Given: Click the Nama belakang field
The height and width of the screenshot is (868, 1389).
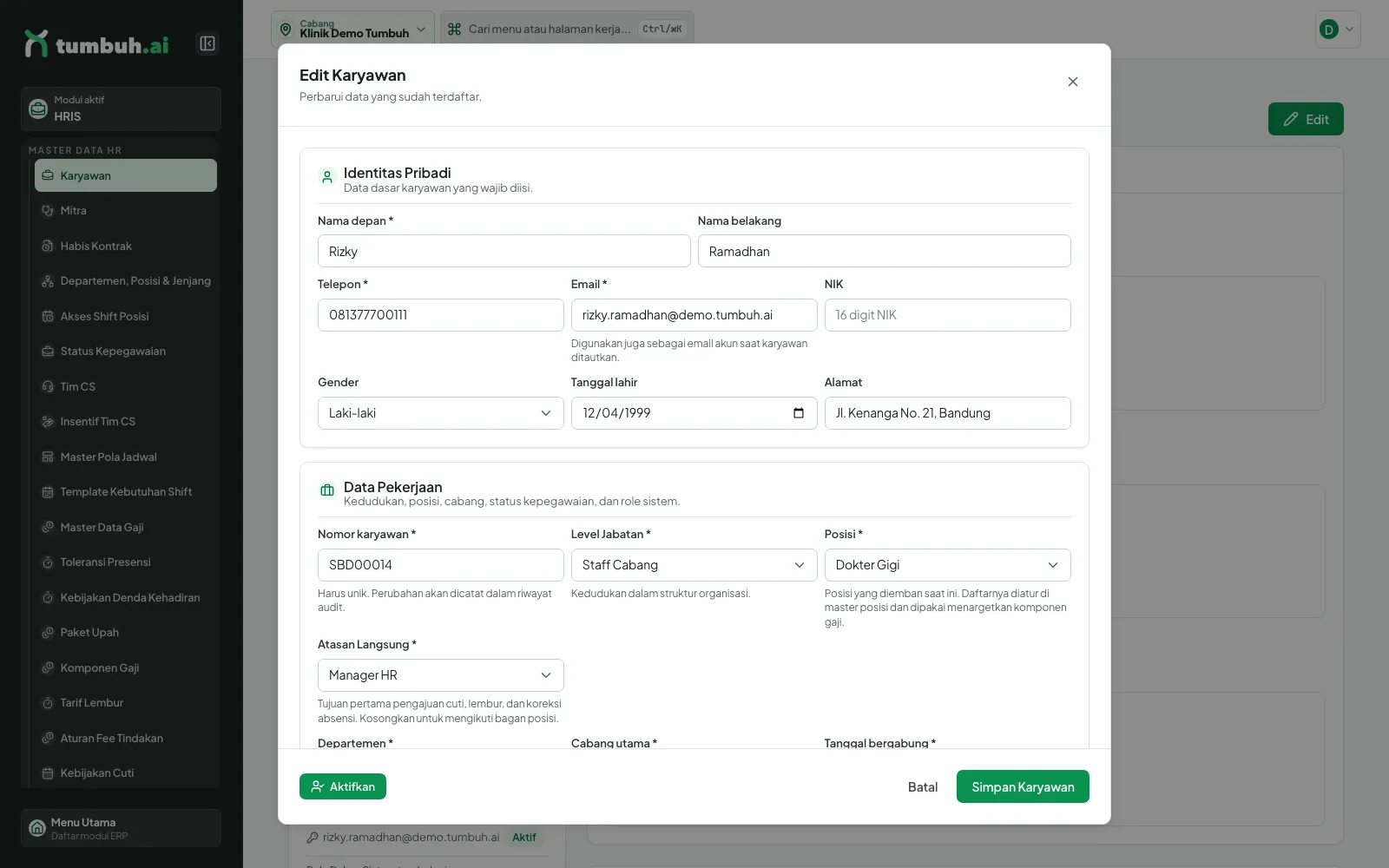Looking at the screenshot, I should coord(884,251).
